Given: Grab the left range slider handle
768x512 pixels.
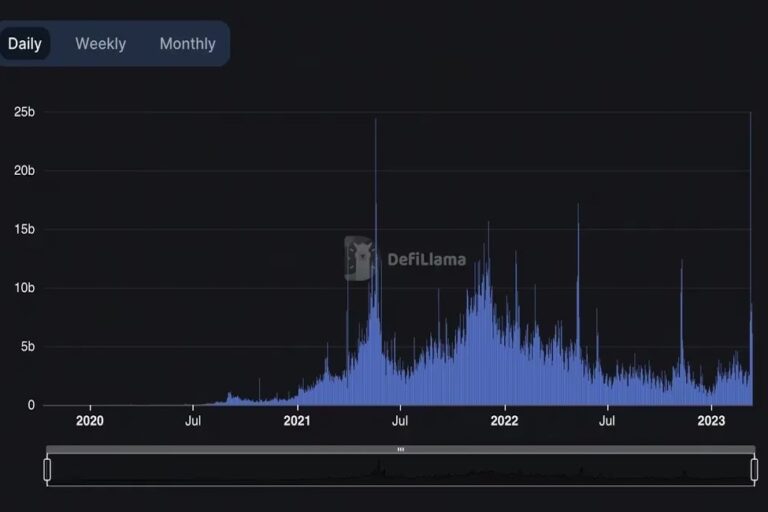Looking at the screenshot, I should pyautogui.click(x=47, y=469).
